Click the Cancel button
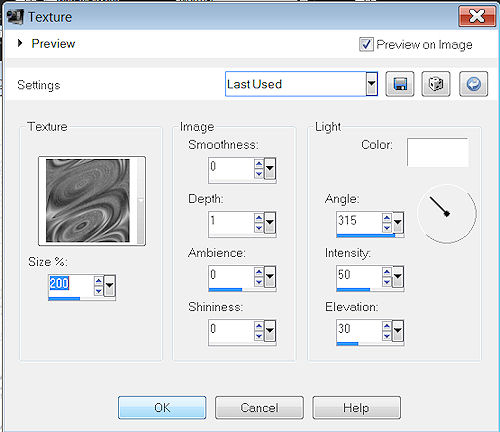 pyautogui.click(x=259, y=407)
